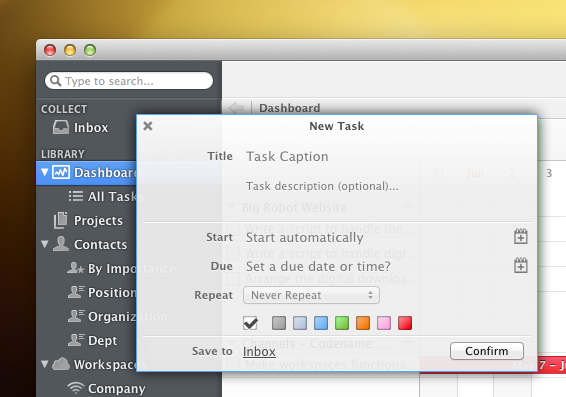Click the Contacts person icon
This screenshot has width=566, height=397.
pyautogui.click(x=61, y=244)
